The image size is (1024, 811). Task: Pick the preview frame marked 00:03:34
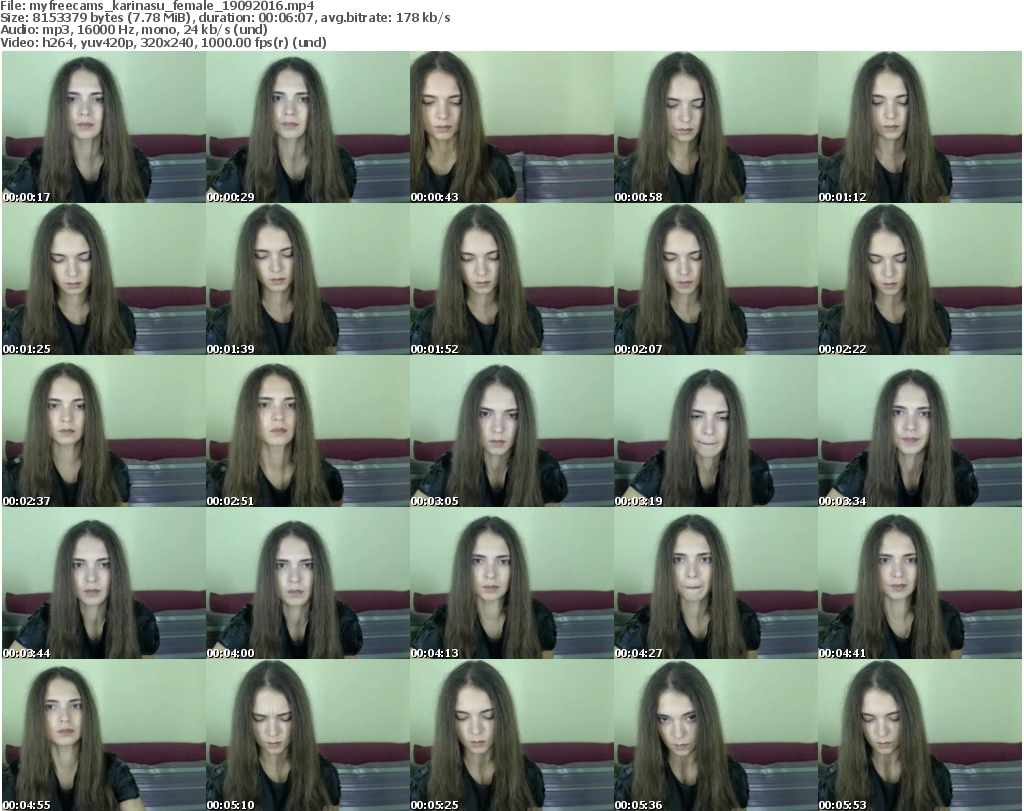(x=920, y=431)
